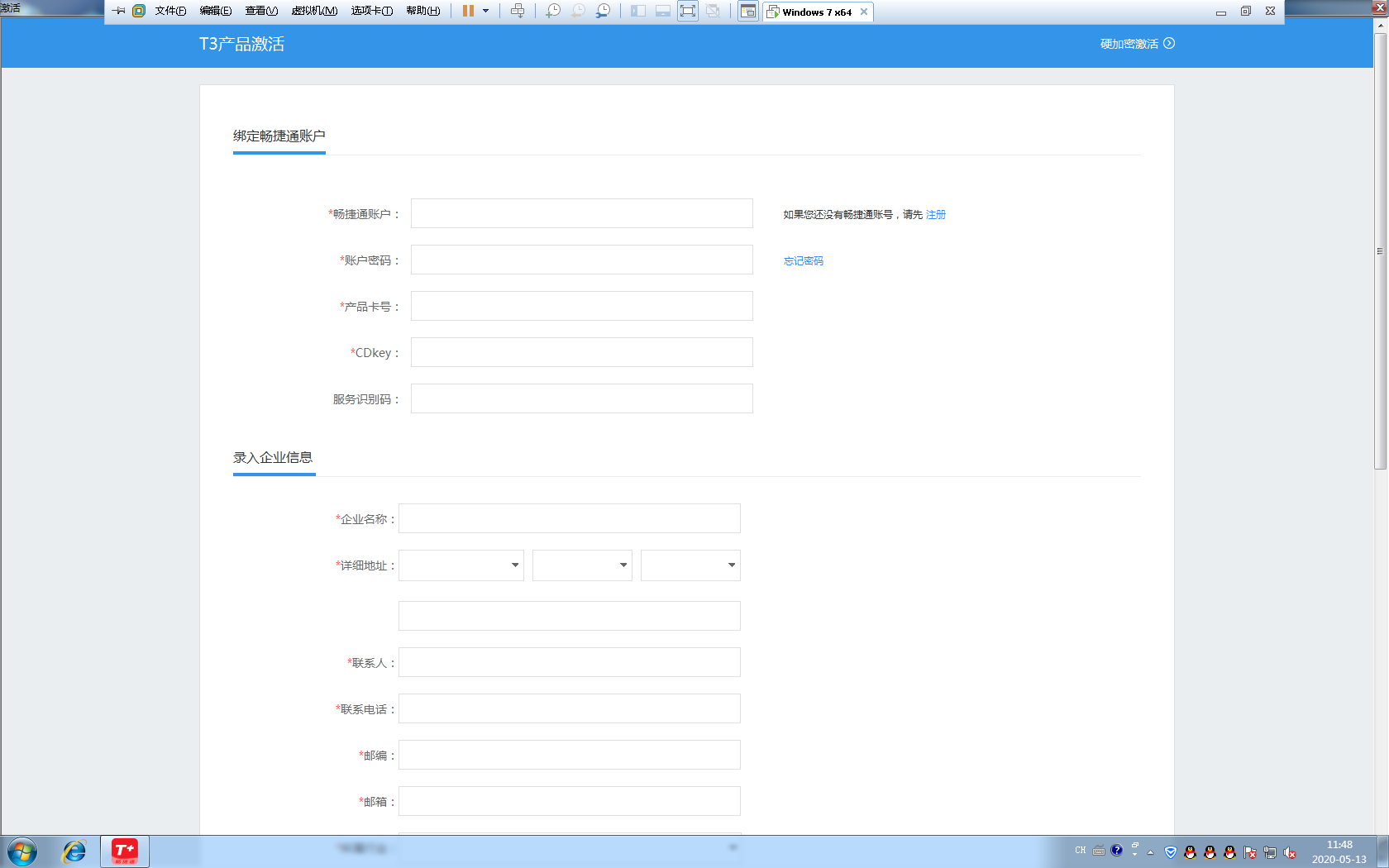Open the middle 详细地址 dropdown
The image size is (1389, 868).
(582, 565)
